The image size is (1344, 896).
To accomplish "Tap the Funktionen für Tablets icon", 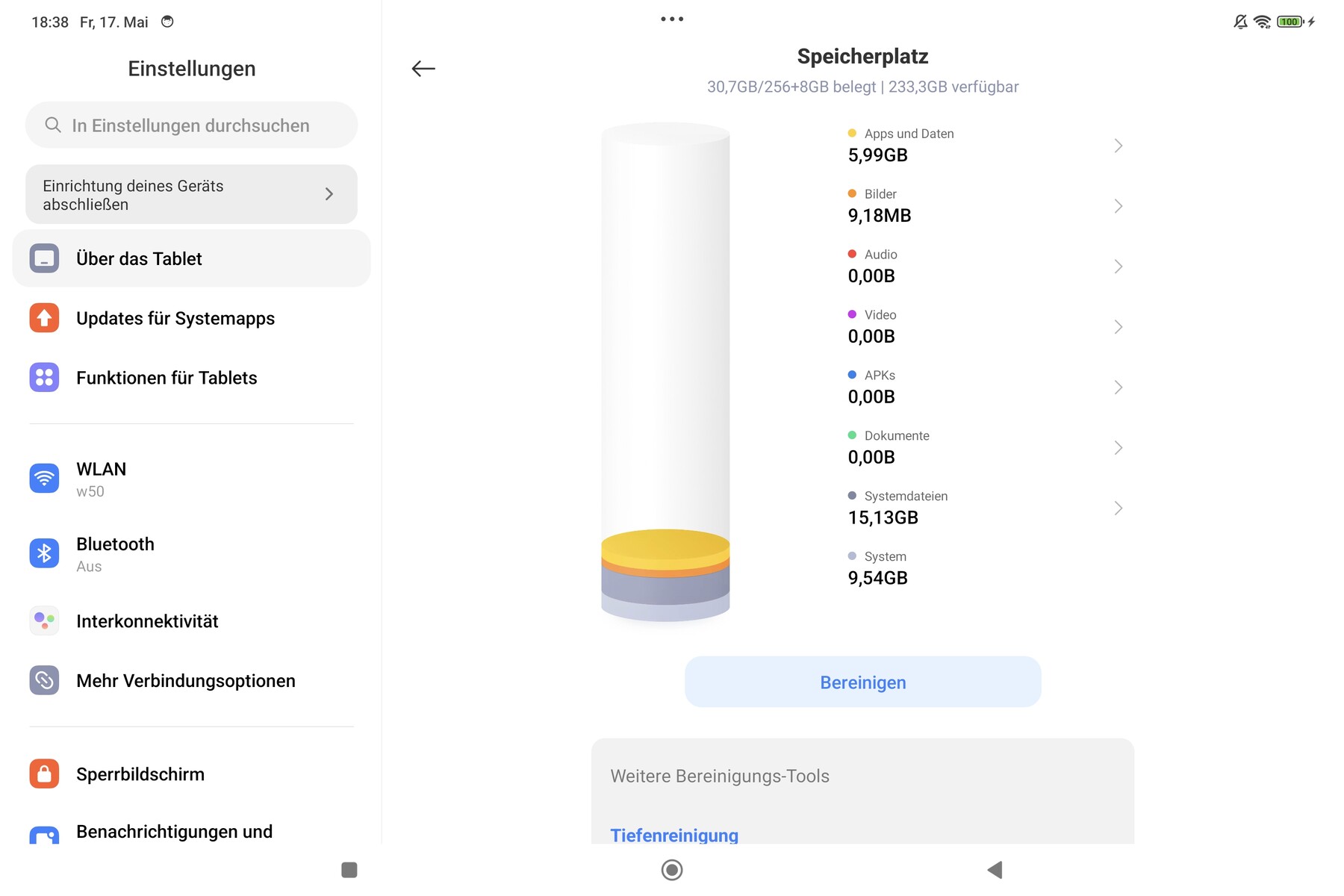I will 44,378.
